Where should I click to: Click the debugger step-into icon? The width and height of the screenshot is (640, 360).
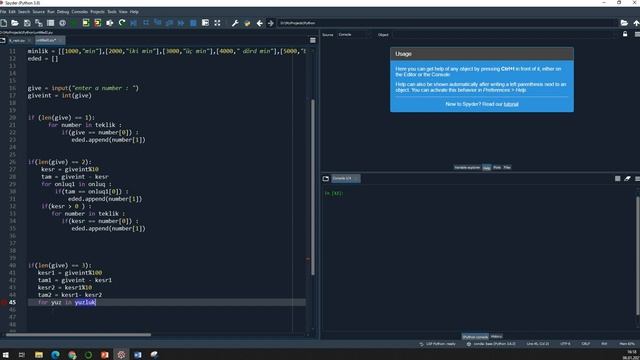(158, 23)
